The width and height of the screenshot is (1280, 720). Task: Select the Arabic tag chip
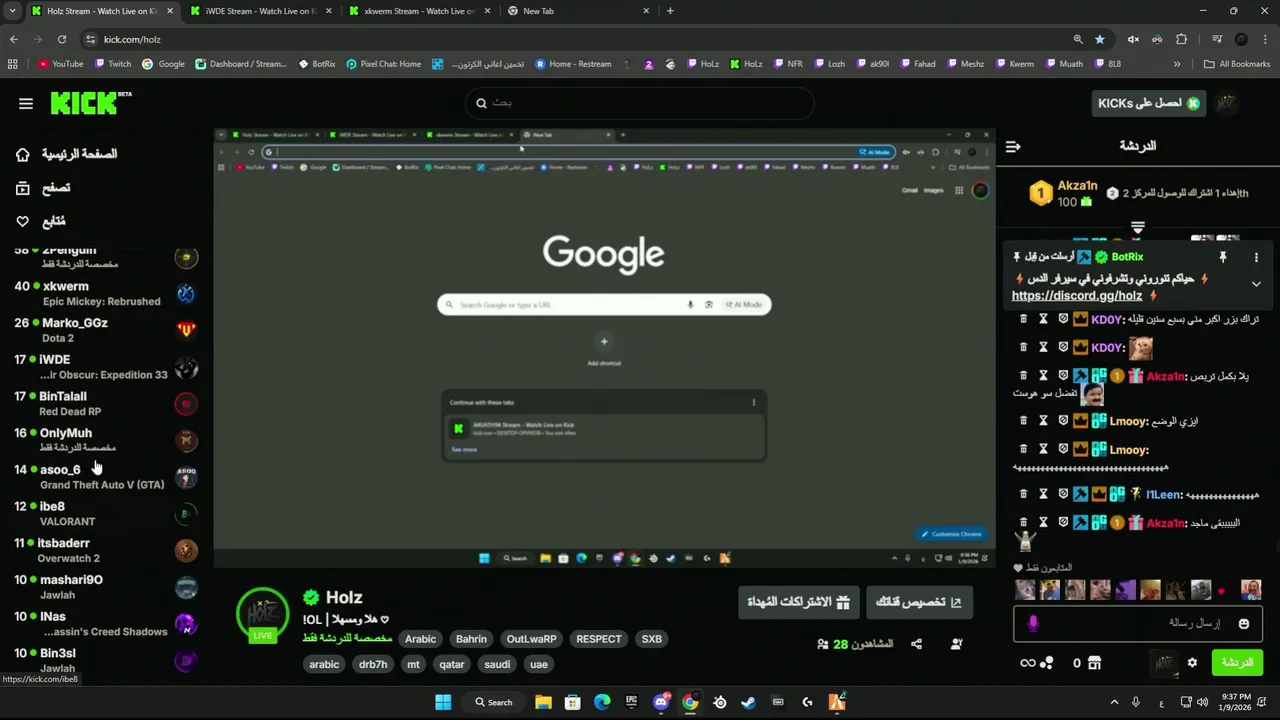421,639
